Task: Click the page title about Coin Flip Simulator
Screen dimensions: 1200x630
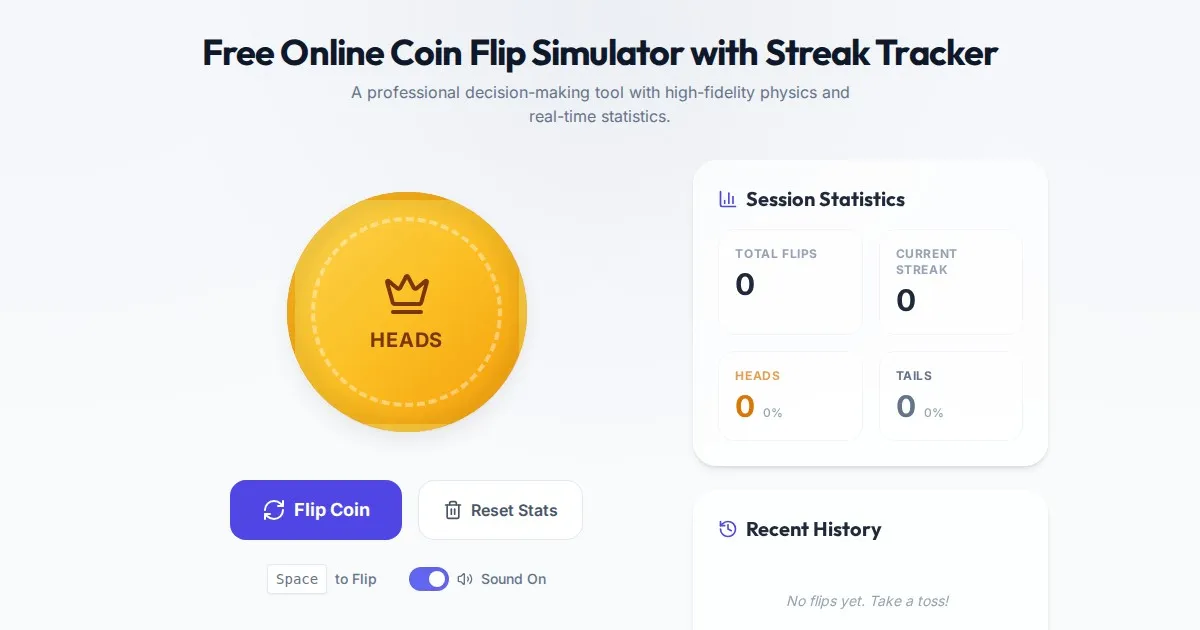Action: (x=600, y=52)
